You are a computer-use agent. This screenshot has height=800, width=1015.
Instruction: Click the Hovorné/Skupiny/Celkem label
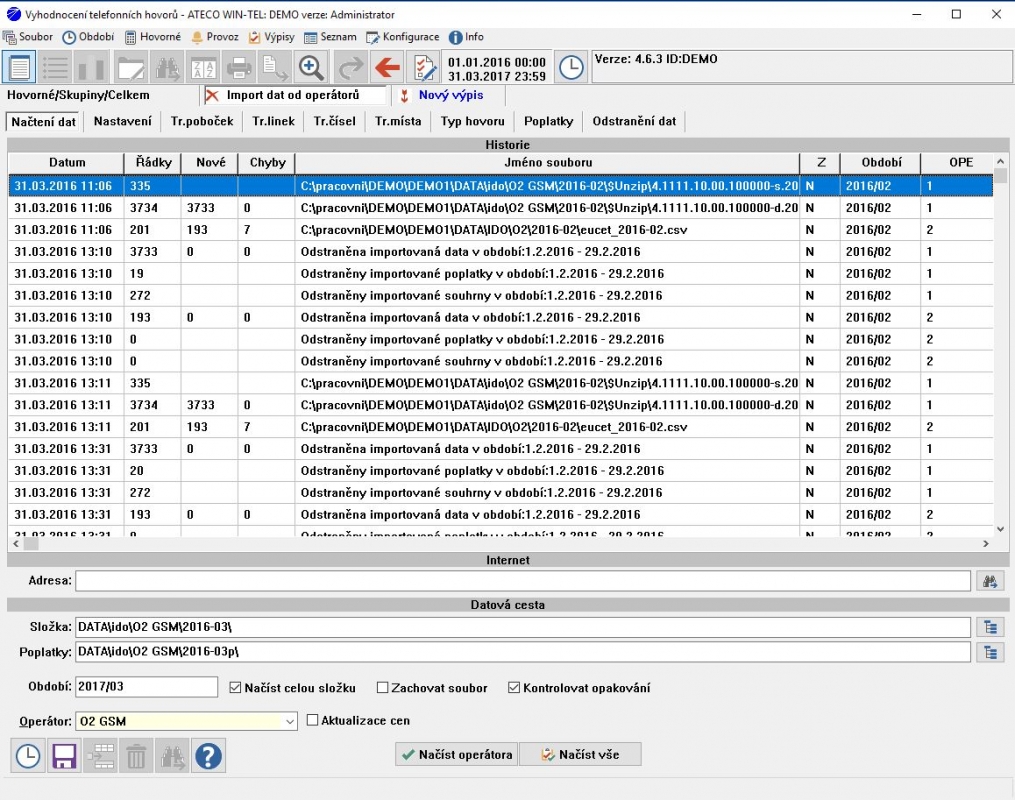point(78,95)
